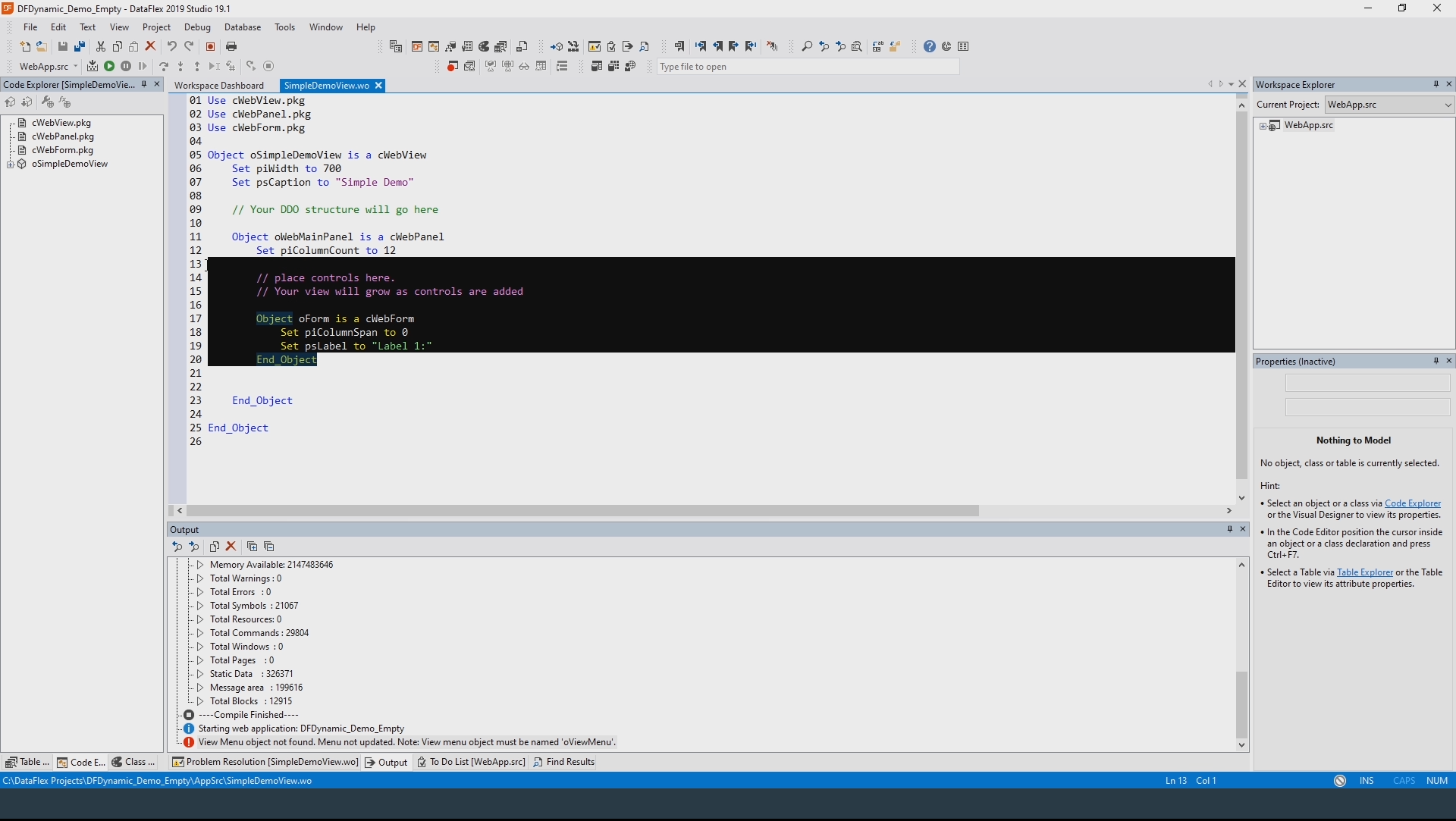Click the Compile project icon

[x=93, y=67]
